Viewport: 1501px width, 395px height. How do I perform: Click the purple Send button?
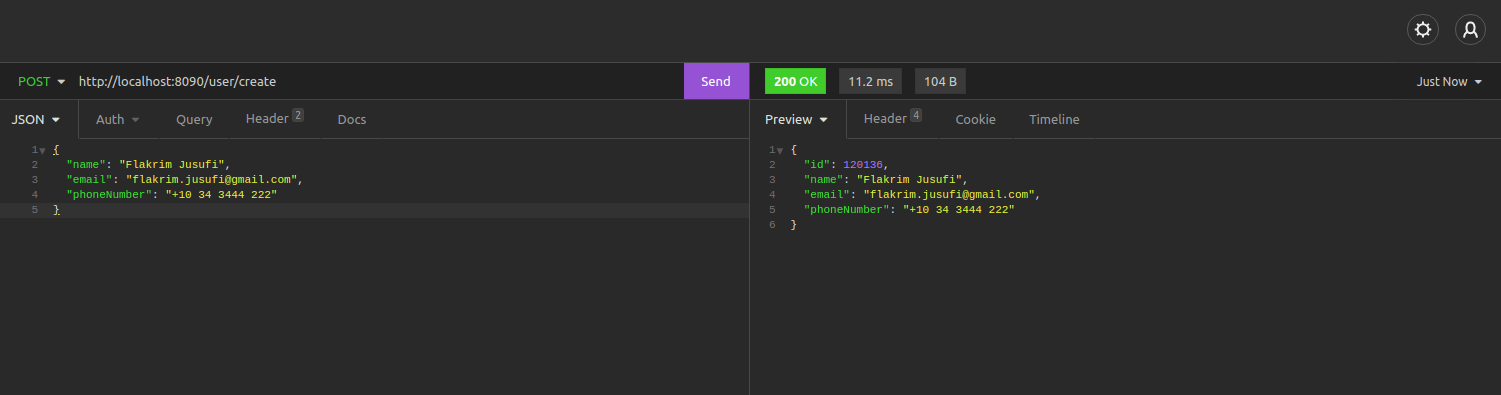(x=716, y=81)
